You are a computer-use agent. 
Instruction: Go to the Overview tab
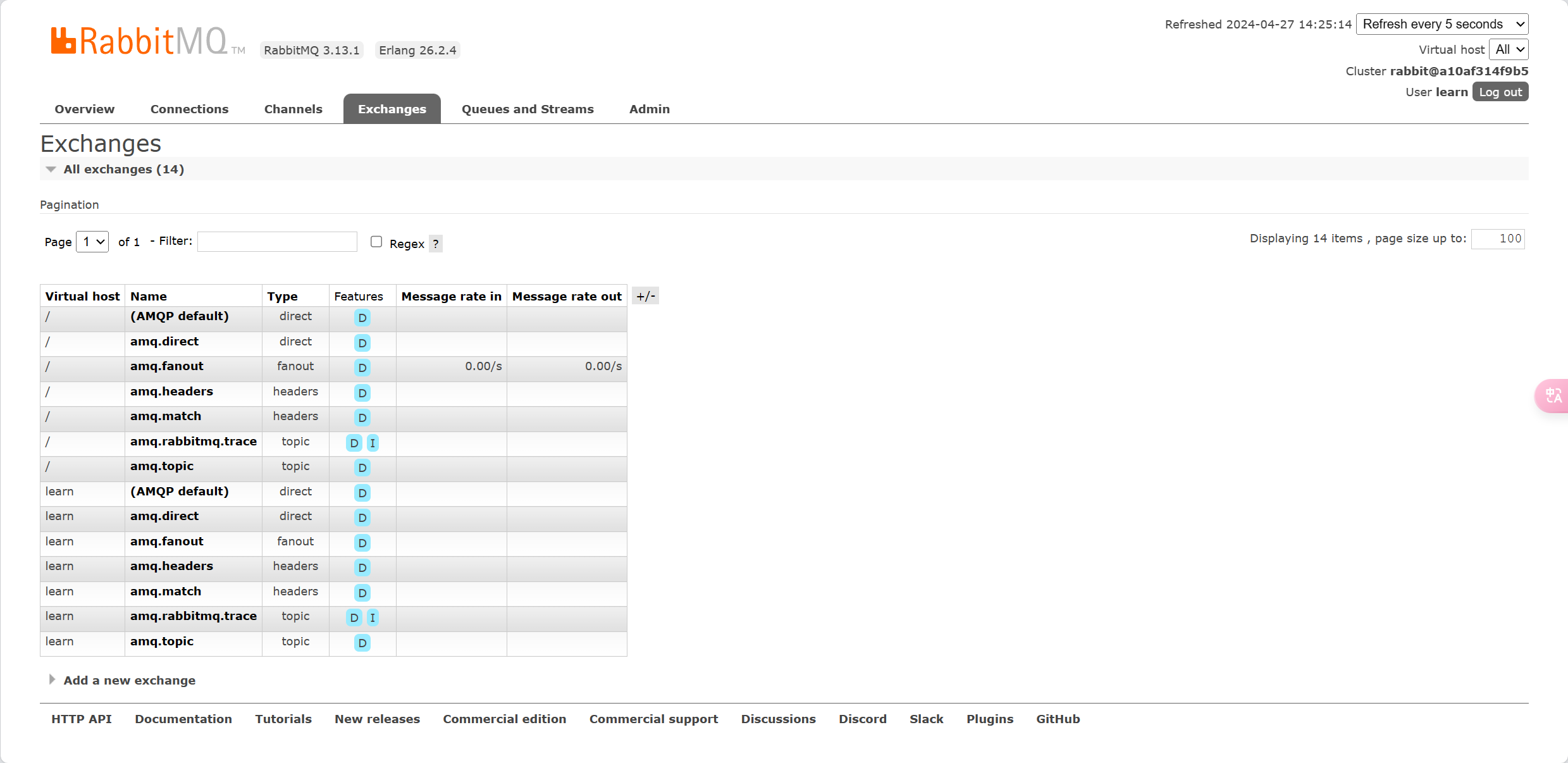pos(85,109)
